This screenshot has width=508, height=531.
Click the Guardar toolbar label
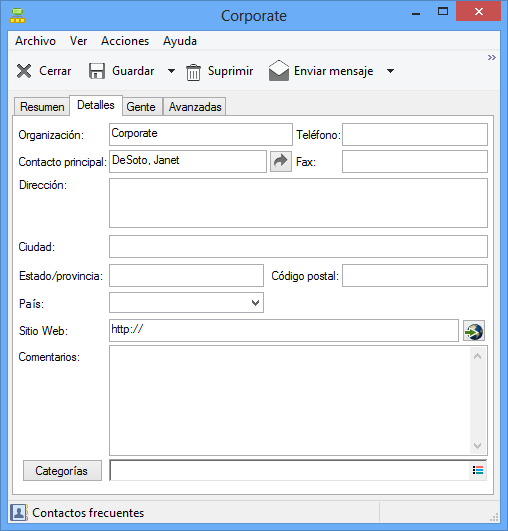coord(133,71)
